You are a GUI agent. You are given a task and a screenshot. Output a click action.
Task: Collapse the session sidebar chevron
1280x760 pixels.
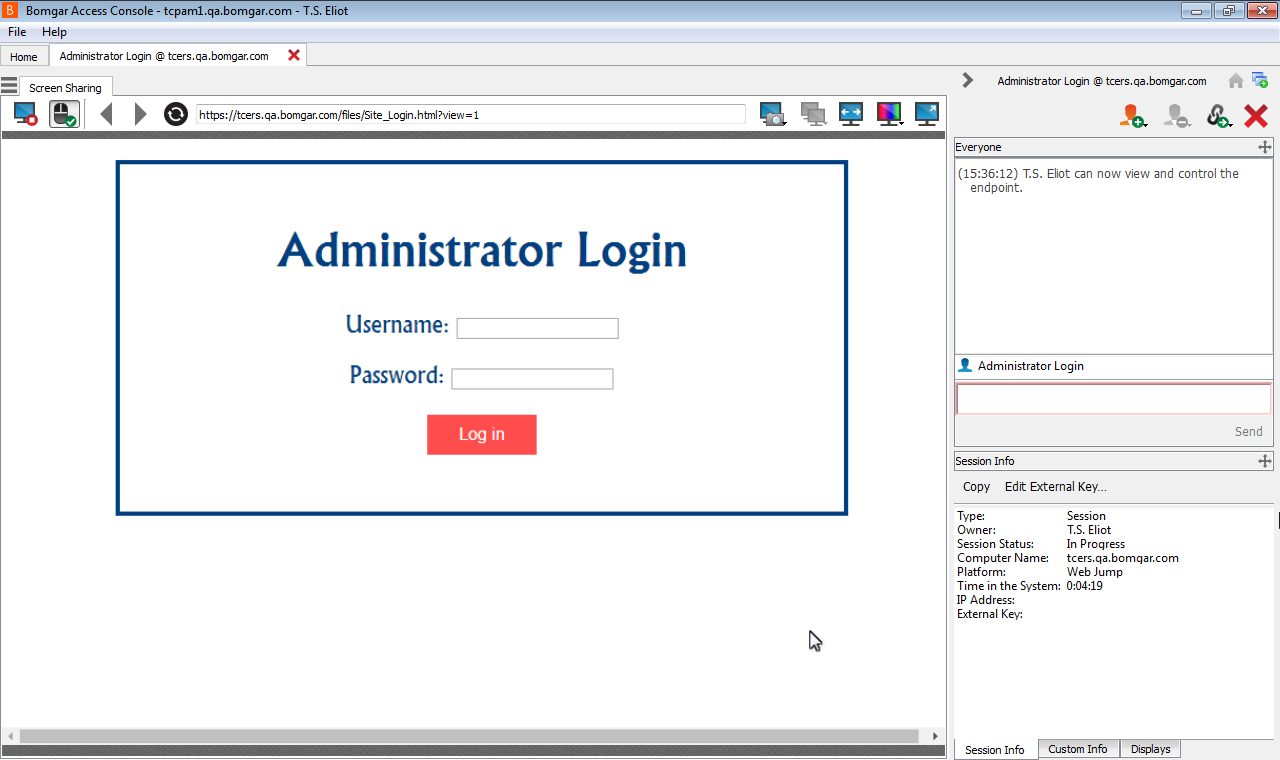pos(967,80)
